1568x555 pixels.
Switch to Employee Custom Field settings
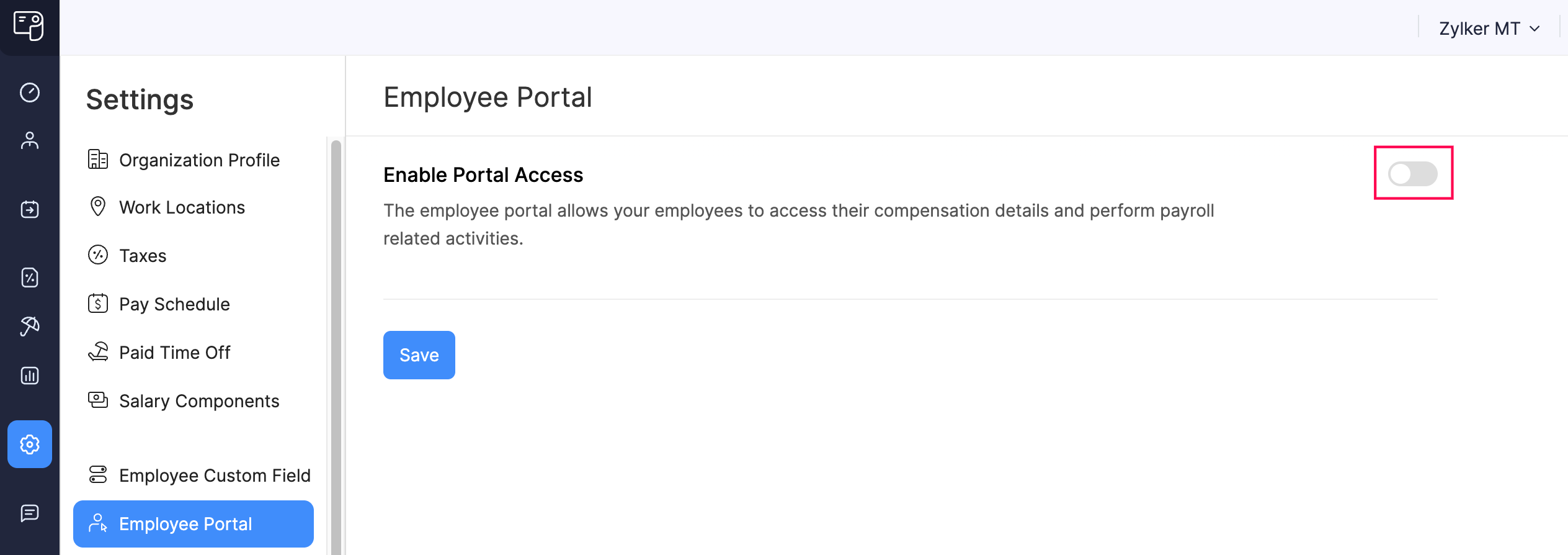pyautogui.click(x=215, y=475)
